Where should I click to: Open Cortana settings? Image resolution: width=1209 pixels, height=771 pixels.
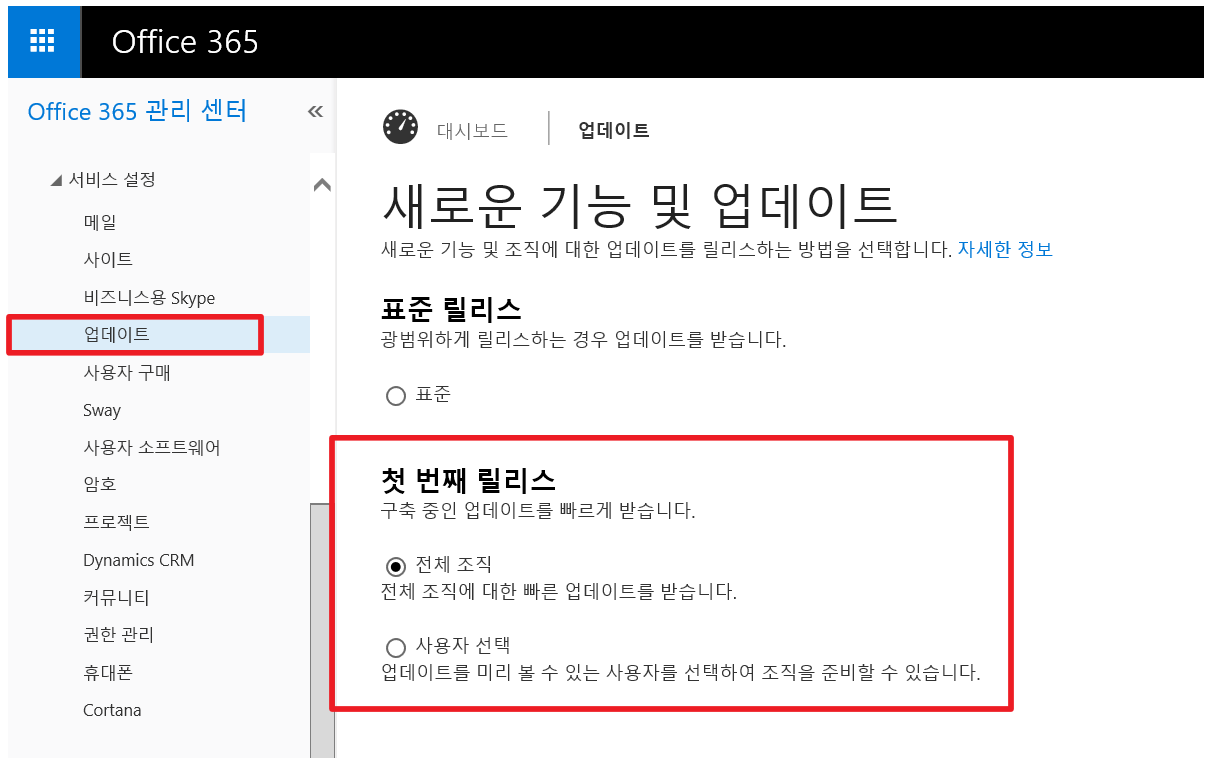[x=112, y=710]
